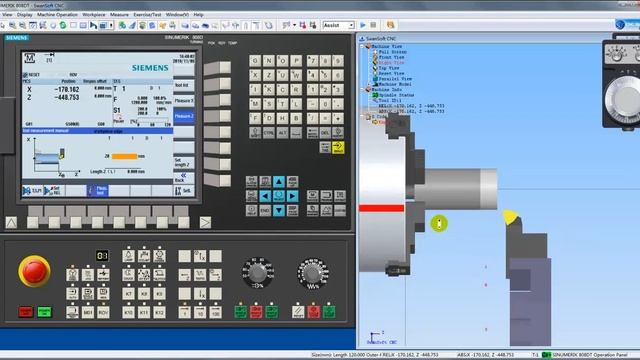Screen dimensions: 640x360
Task: Click the yellow INPUT key on keypad
Action: [338, 147]
